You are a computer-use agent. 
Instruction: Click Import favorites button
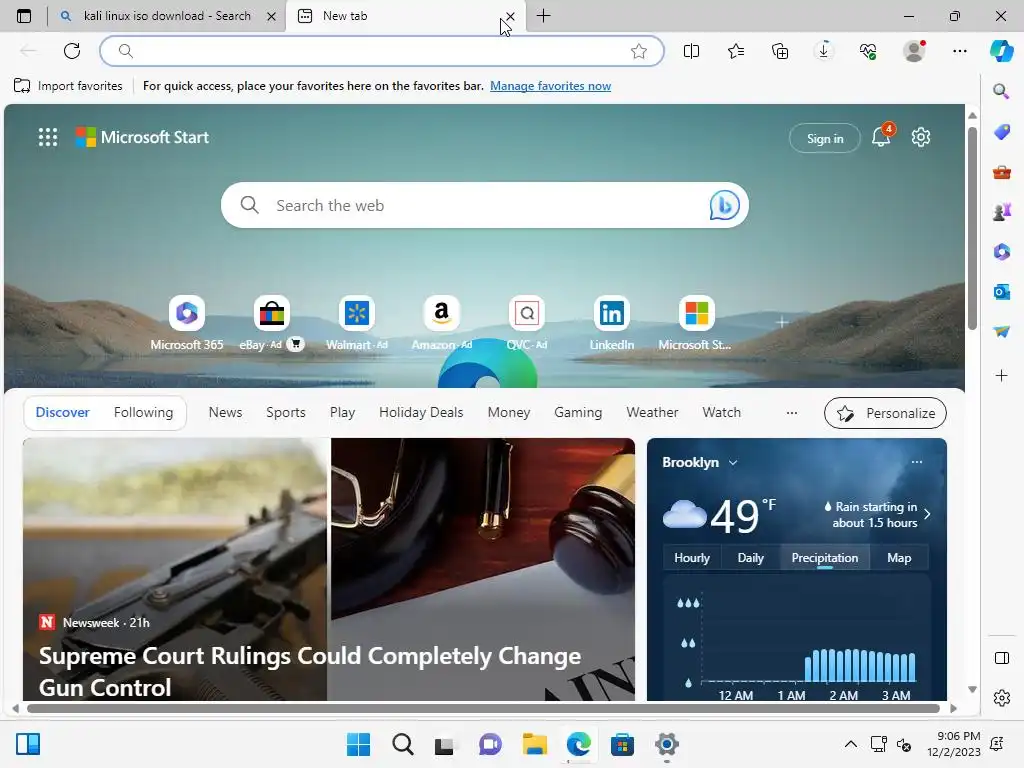(x=68, y=86)
